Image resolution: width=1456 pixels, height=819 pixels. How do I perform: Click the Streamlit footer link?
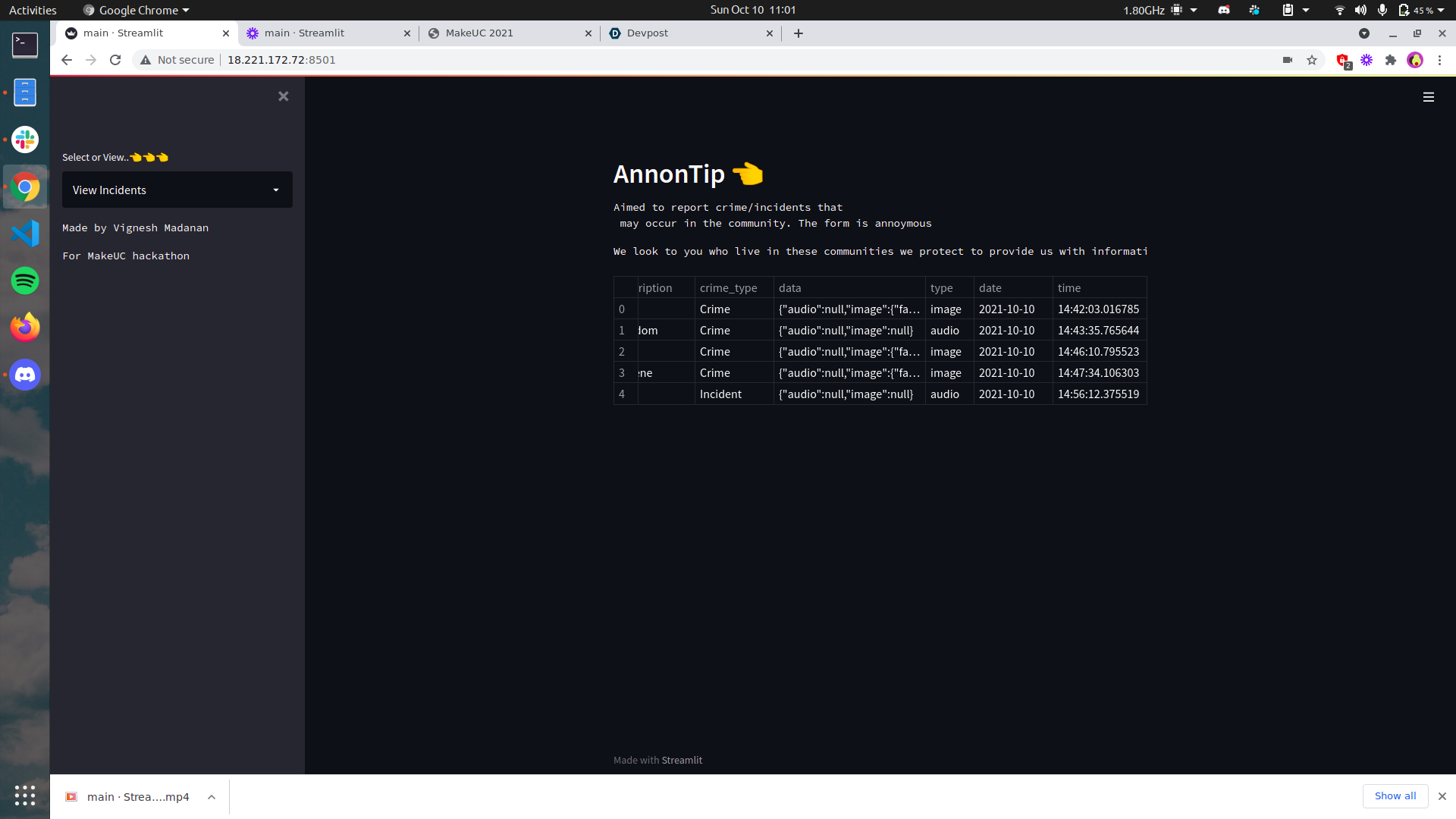(x=682, y=760)
